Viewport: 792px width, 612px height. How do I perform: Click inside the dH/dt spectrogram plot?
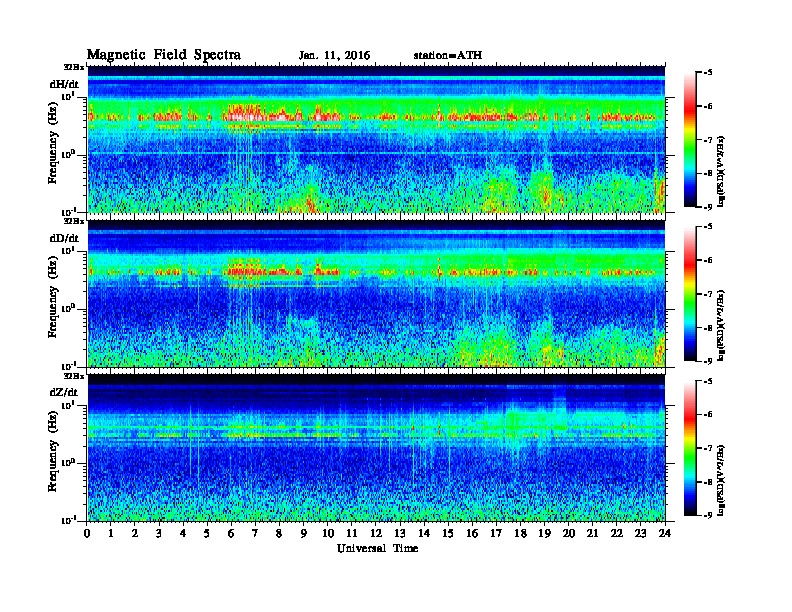point(376,139)
